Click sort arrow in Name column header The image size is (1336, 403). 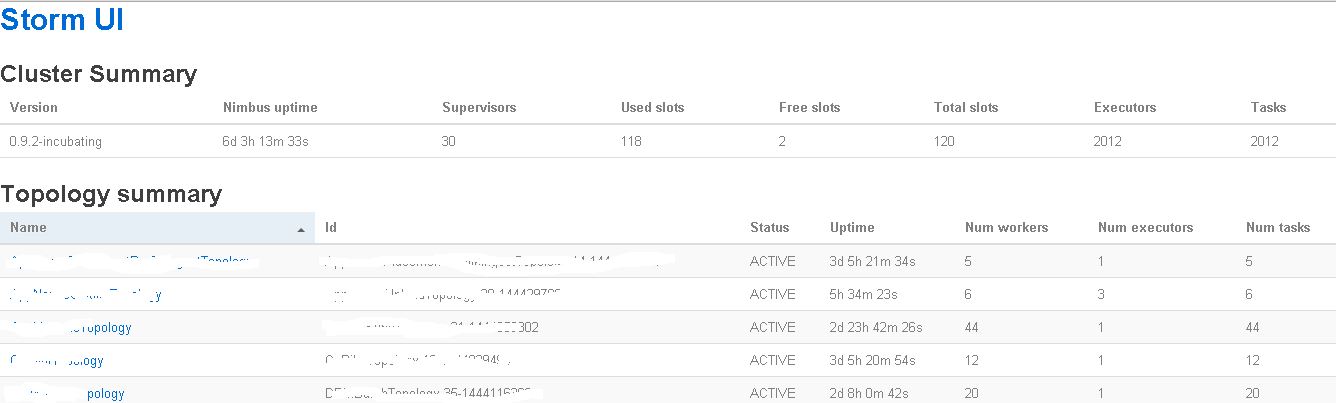click(301, 229)
